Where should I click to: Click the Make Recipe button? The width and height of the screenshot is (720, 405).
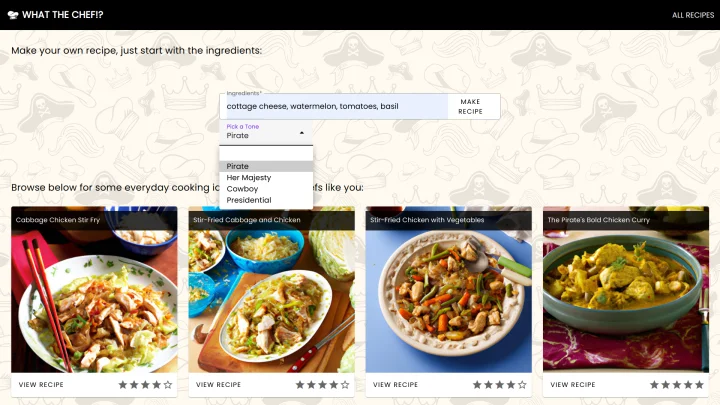pos(470,107)
